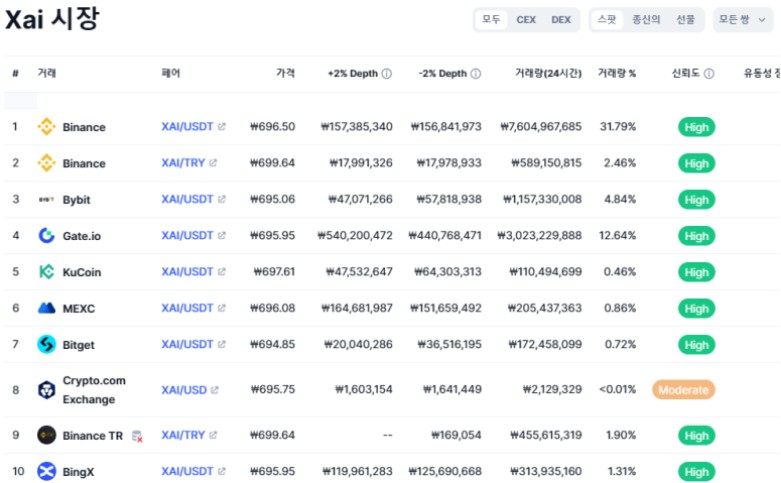Open the XAI/USDT pair link for BingX
Image resolution: width=781 pixels, height=483 pixels.
pyautogui.click(x=187, y=471)
